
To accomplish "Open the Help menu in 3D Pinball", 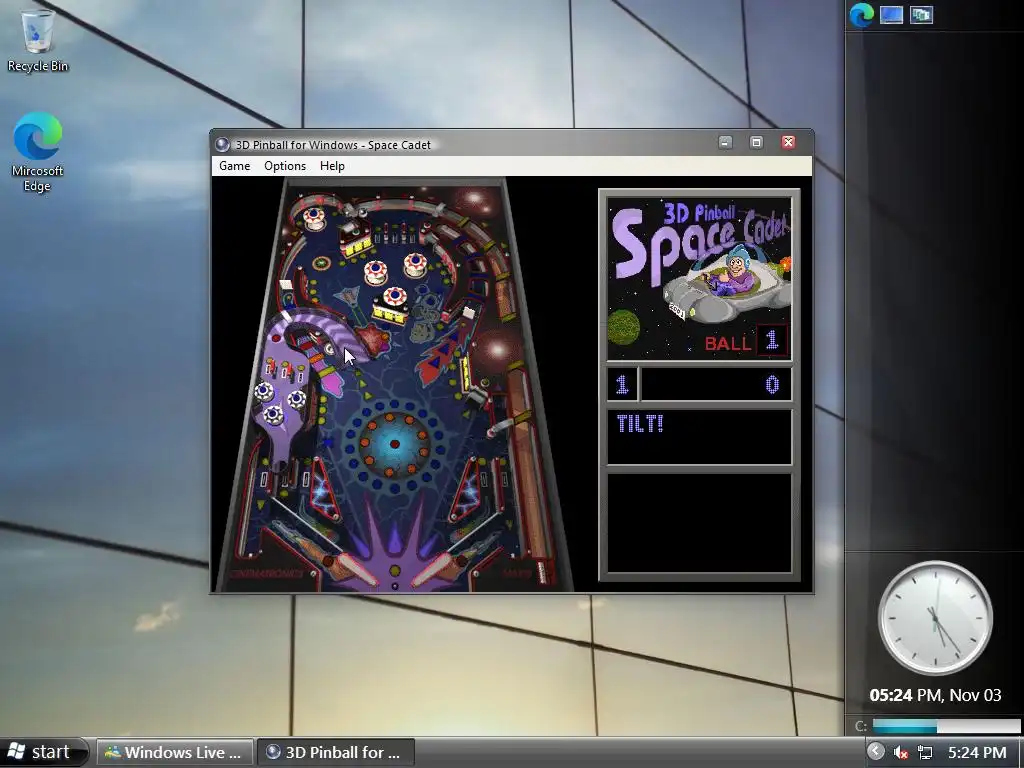I will [332, 166].
